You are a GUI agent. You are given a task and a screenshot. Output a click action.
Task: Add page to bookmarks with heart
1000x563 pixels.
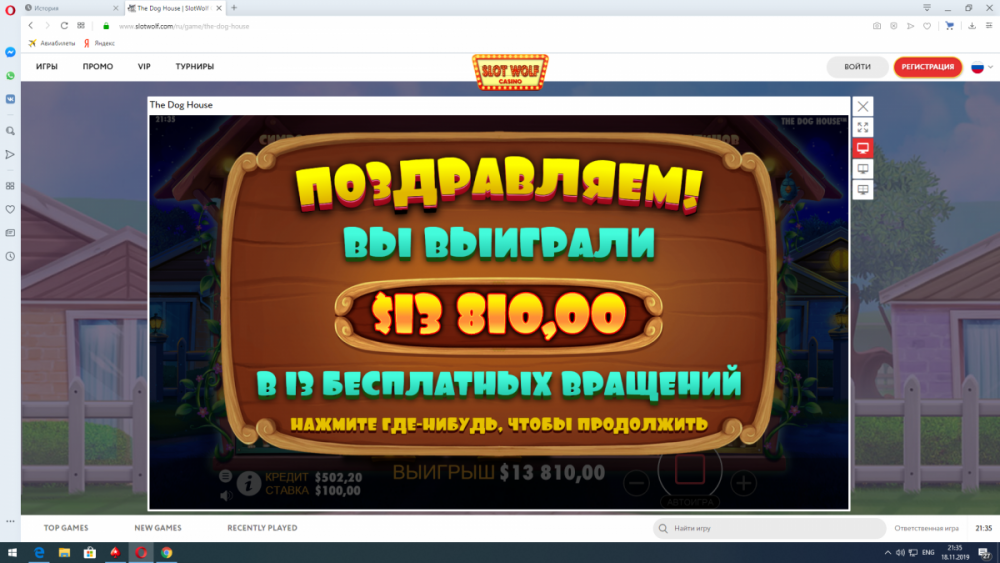(927, 26)
